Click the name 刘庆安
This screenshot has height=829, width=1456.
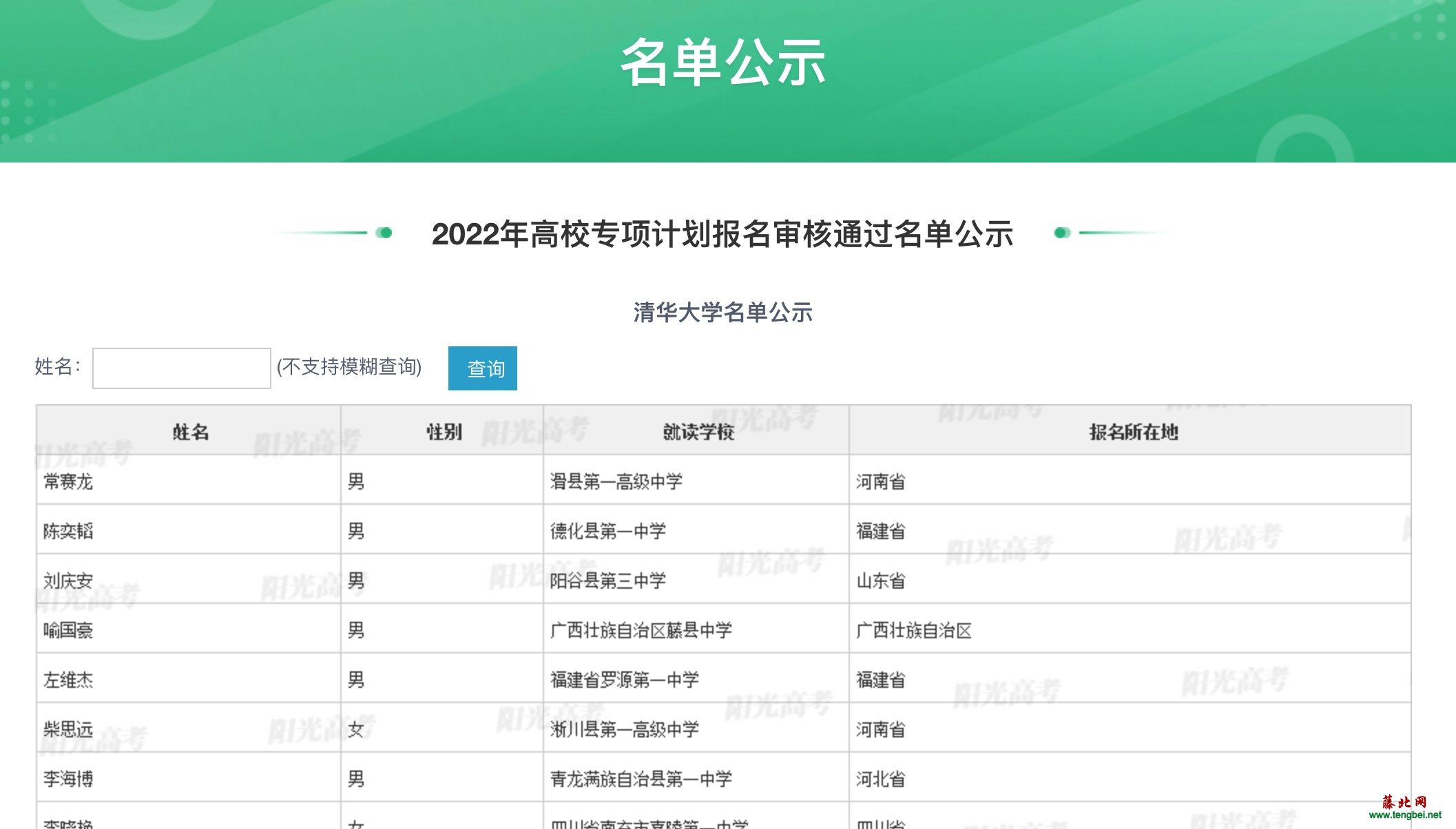coord(68,580)
